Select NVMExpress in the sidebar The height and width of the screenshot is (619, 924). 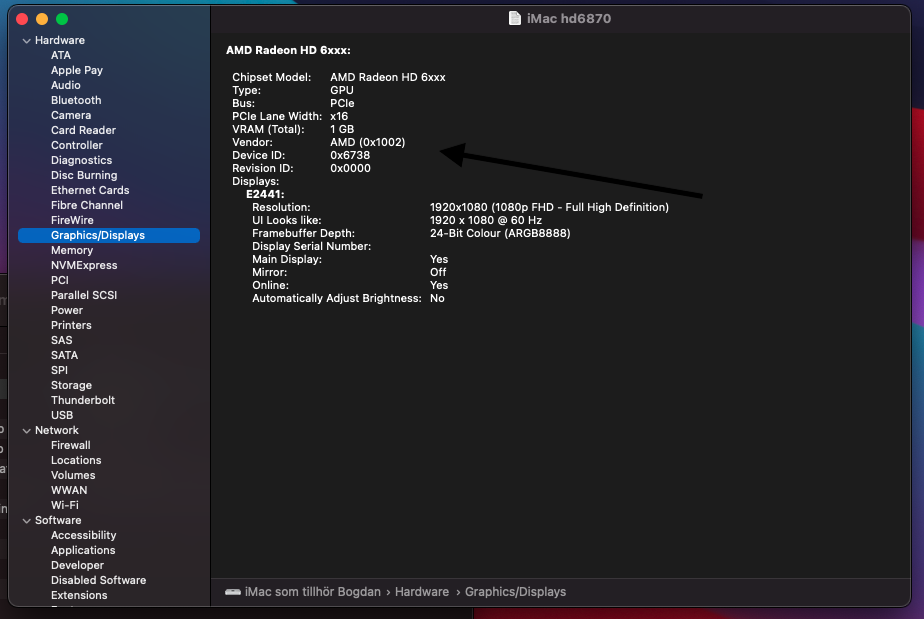coord(84,265)
